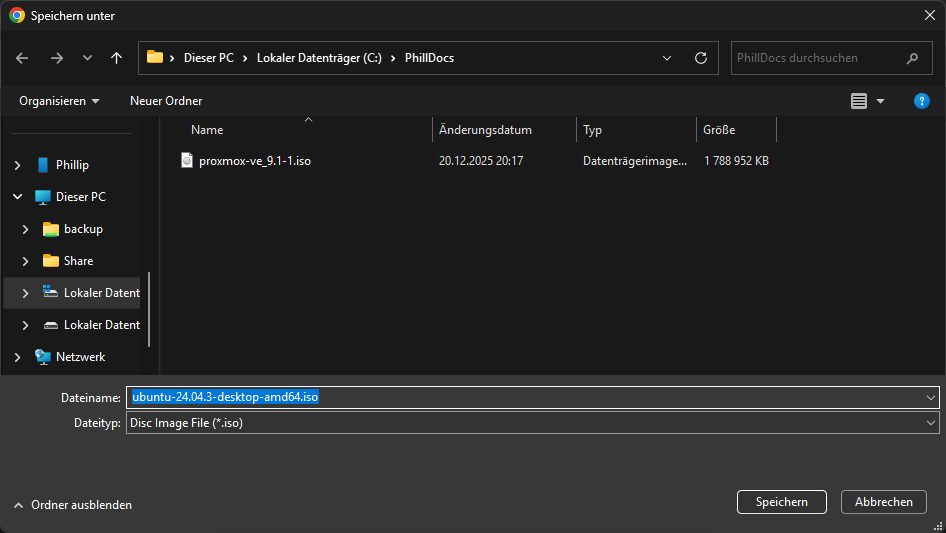Click the Forward navigation arrow
The height and width of the screenshot is (533, 946).
click(56, 58)
